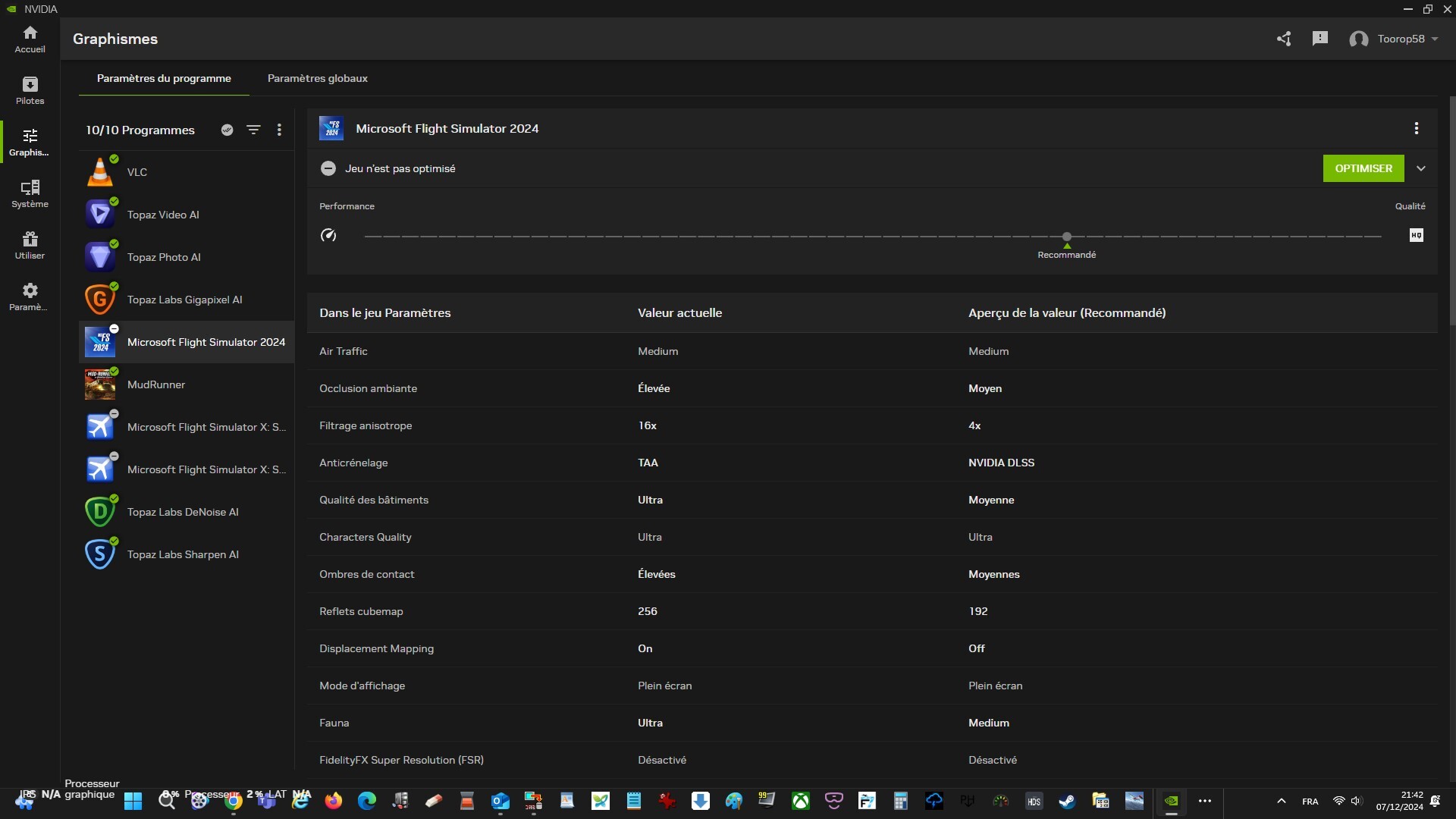Click the OPTIMISER button
The width and height of the screenshot is (1456, 819).
(1363, 168)
